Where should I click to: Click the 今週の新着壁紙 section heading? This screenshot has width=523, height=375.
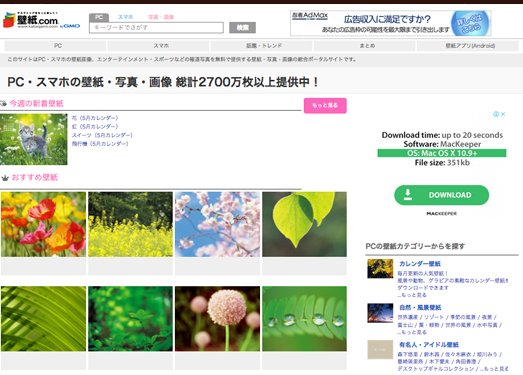[37, 103]
